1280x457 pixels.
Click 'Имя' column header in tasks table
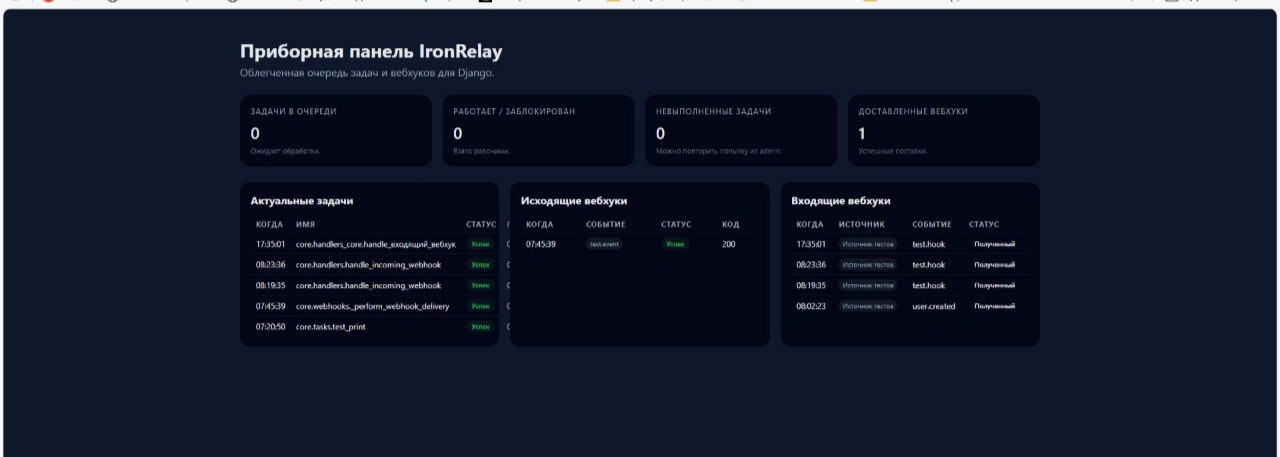pyautogui.click(x=305, y=224)
